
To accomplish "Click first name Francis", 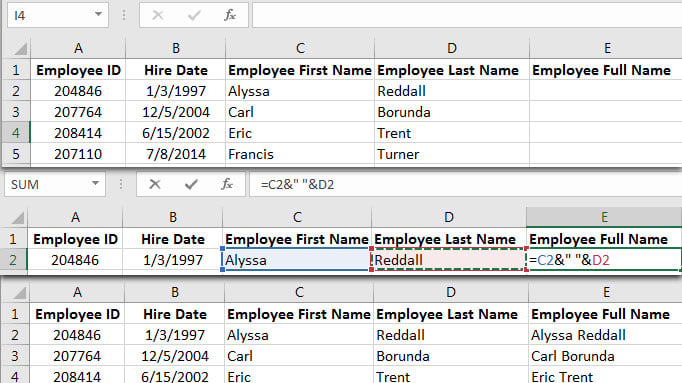I will 300,154.
